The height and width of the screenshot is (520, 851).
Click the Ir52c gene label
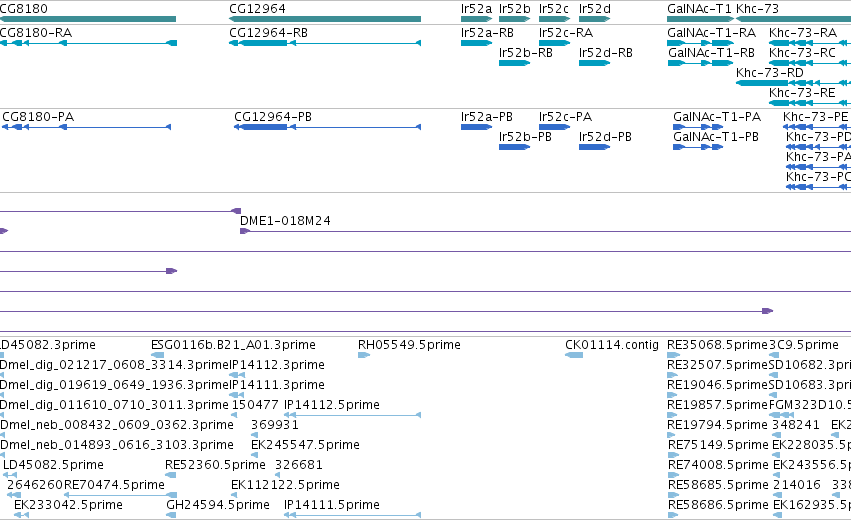pyautogui.click(x=554, y=9)
